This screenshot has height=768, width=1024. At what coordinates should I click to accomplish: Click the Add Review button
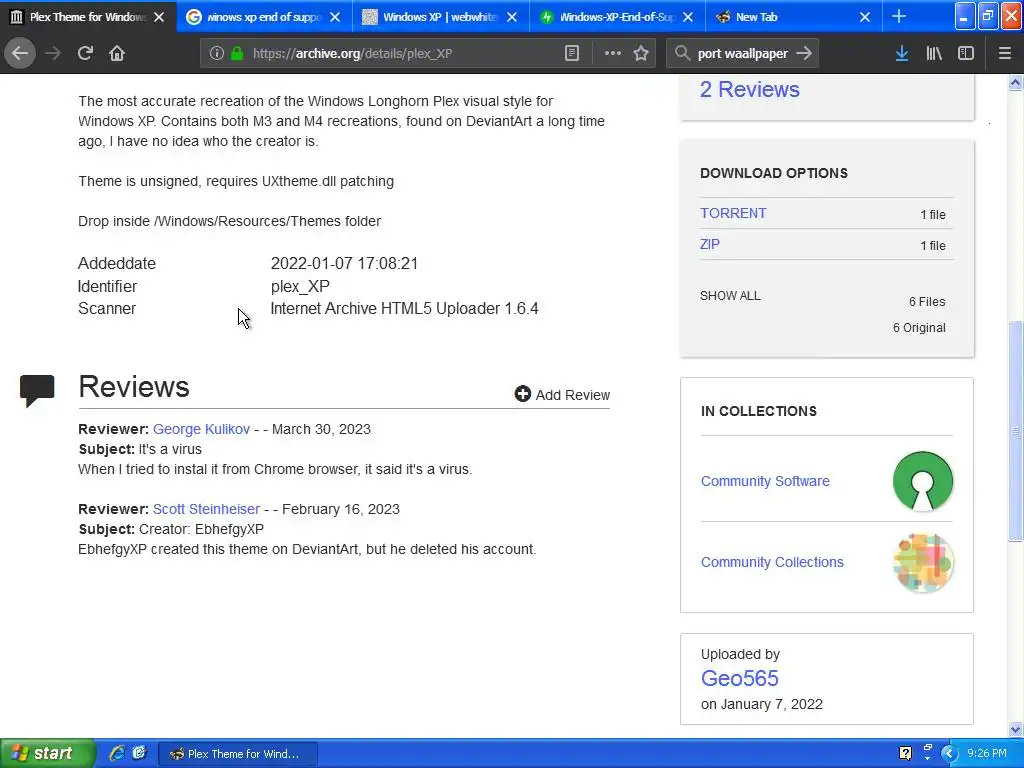pos(562,394)
